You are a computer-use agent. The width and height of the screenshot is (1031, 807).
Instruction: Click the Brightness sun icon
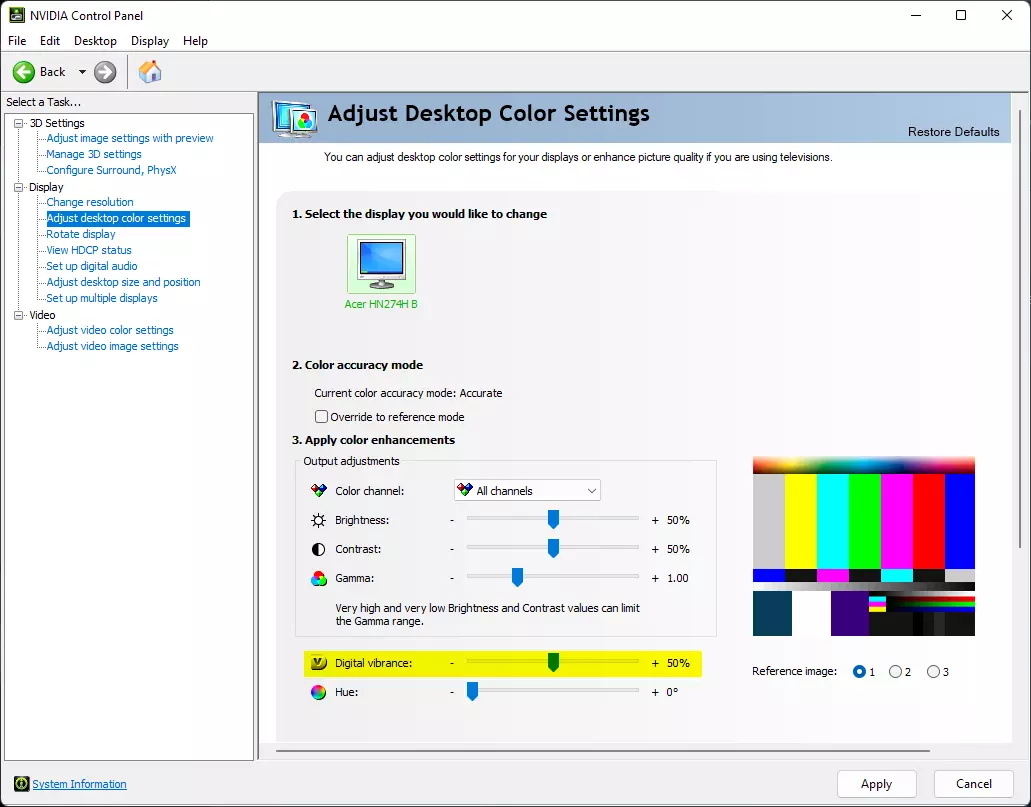319,521
